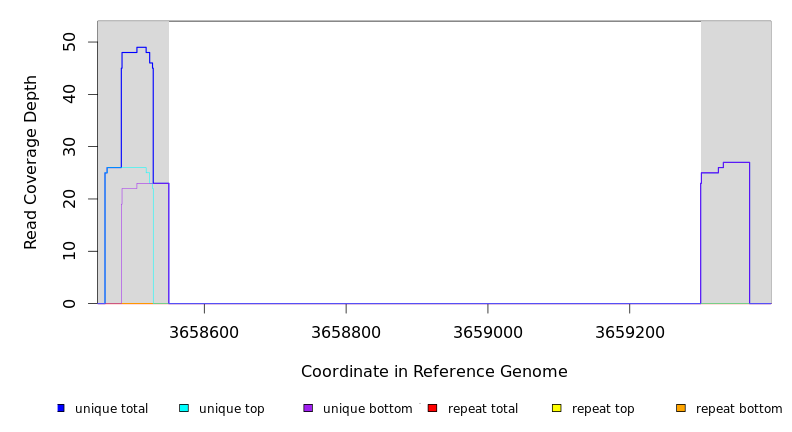The image size is (792, 432).
Task: Select the 'repeat top' legend label
Action: coord(603,409)
